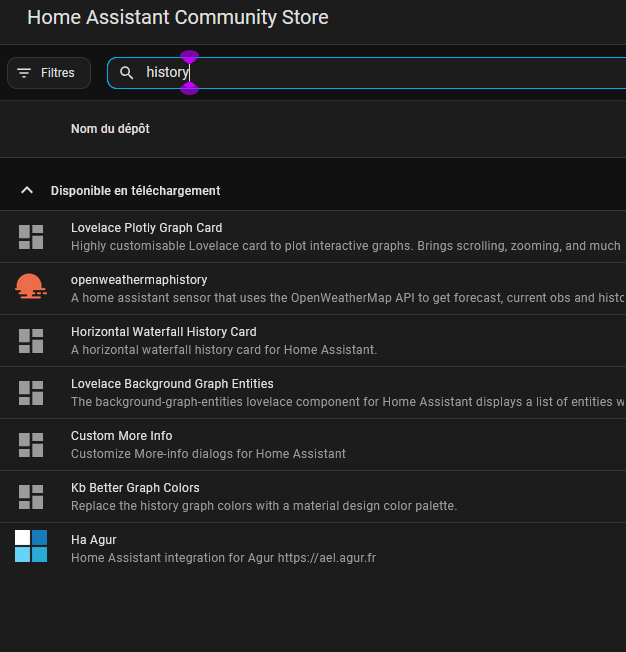Image resolution: width=626 pixels, height=652 pixels.
Task: Click the Ha Agur blue tiles icon
Action: [x=31, y=546]
